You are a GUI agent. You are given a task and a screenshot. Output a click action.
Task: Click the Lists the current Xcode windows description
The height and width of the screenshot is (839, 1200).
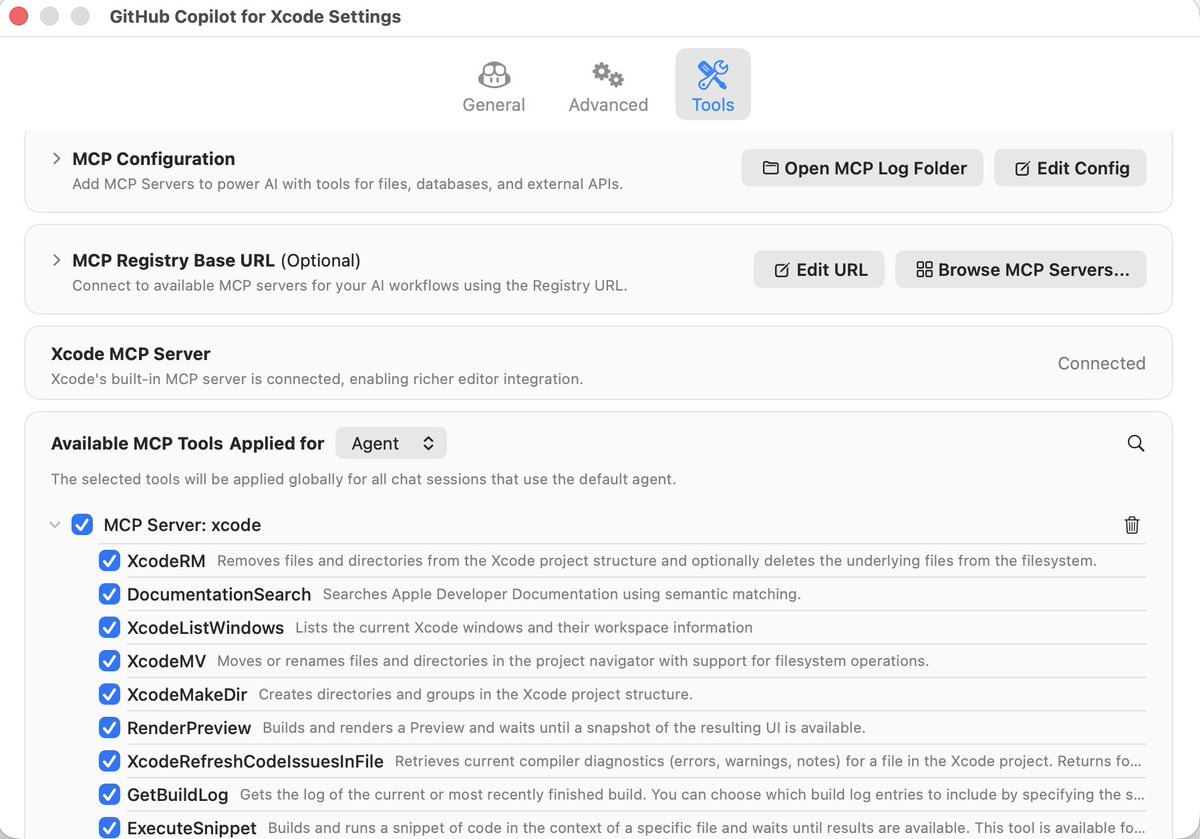coord(524,628)
